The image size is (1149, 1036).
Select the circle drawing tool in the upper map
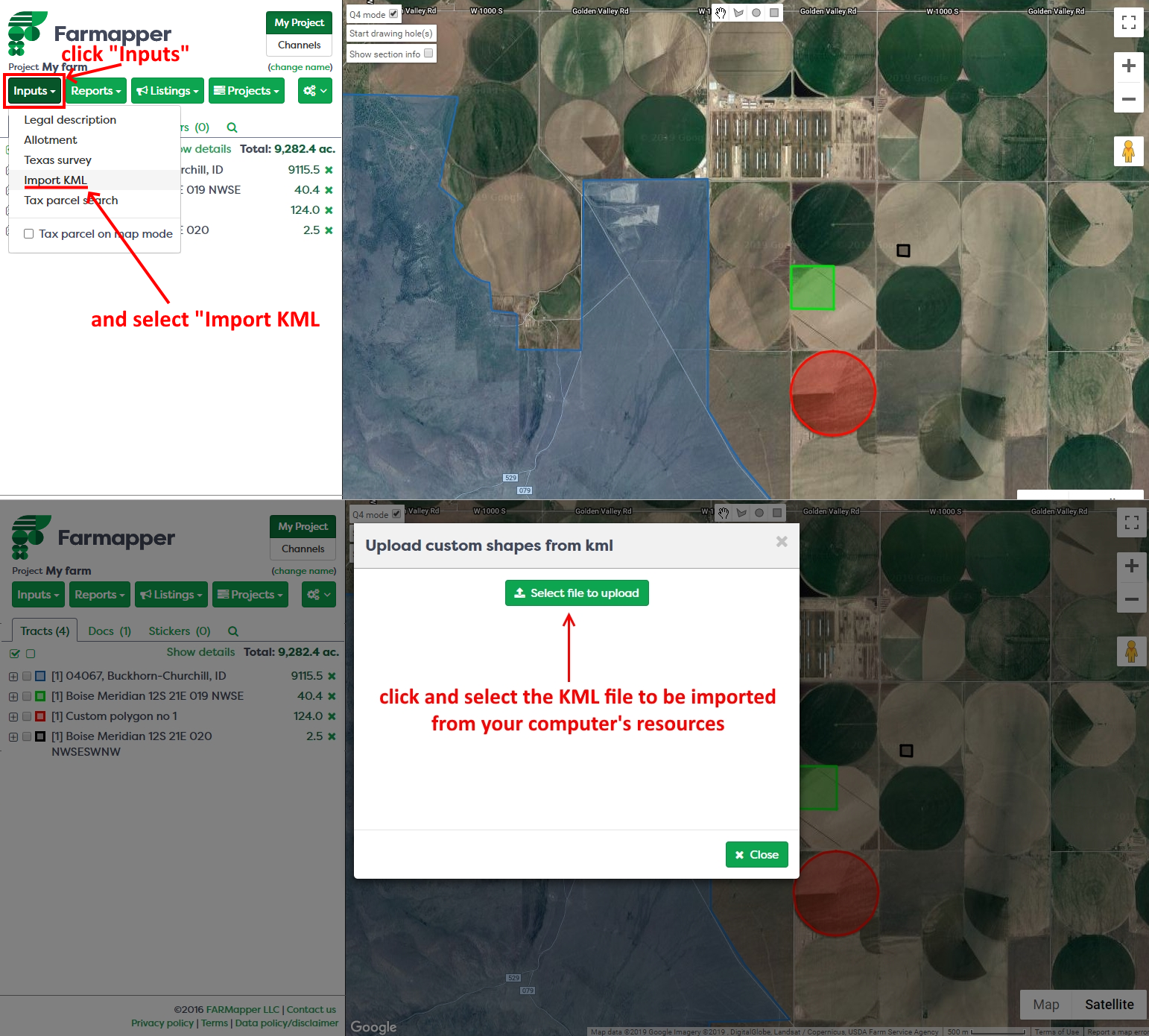[756, 13]
